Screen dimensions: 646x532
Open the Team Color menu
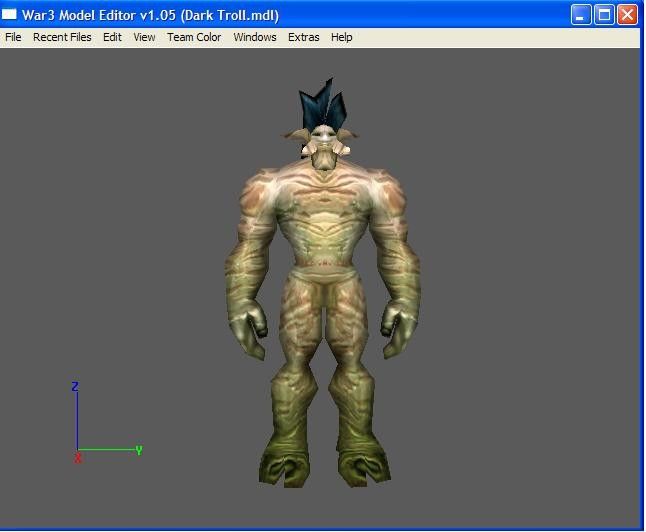[x=194, y=37]
